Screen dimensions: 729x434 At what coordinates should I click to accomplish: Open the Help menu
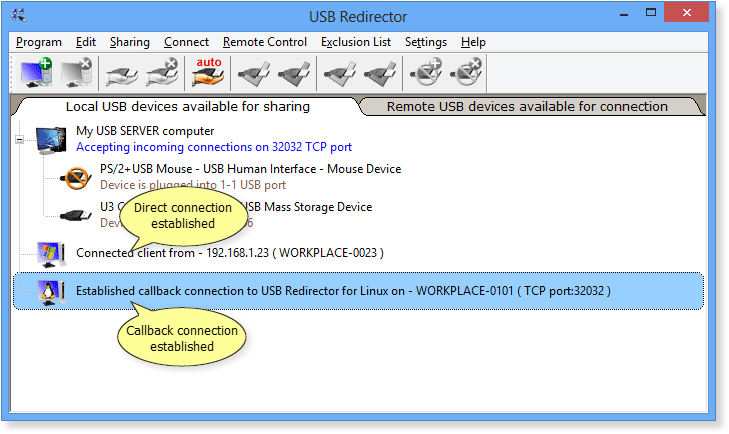pyautogui.click(x=473, y=42)
